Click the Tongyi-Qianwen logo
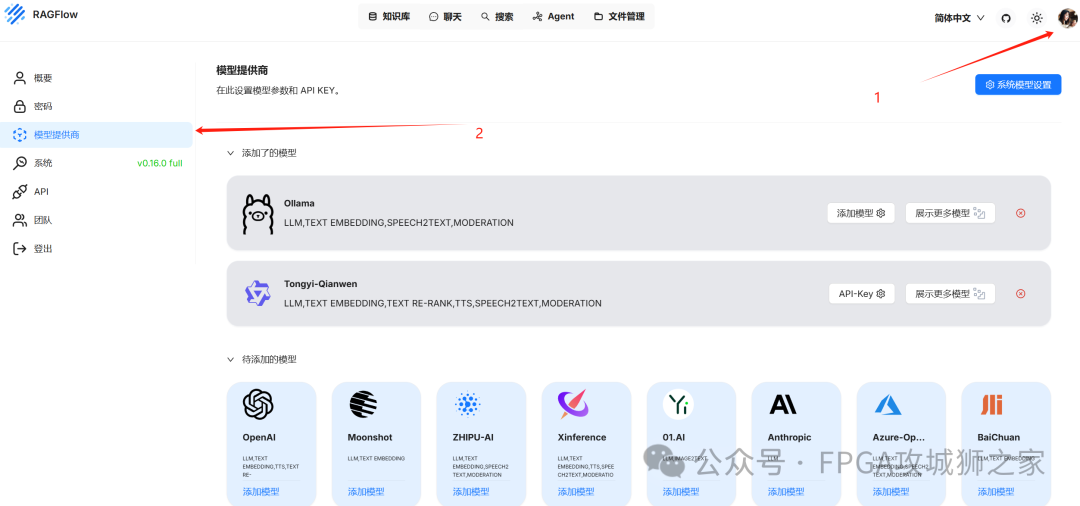1080x506 pixels. [x=258, y=293]
